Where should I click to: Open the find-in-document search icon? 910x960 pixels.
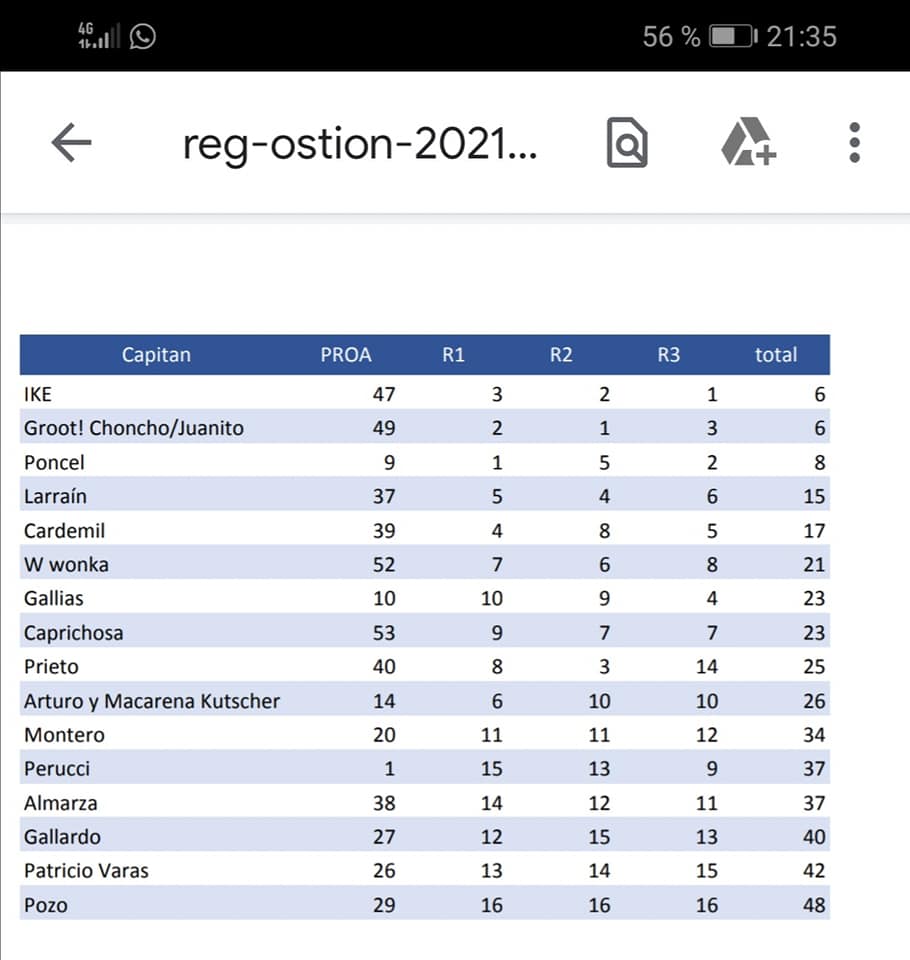click(628, 143)
